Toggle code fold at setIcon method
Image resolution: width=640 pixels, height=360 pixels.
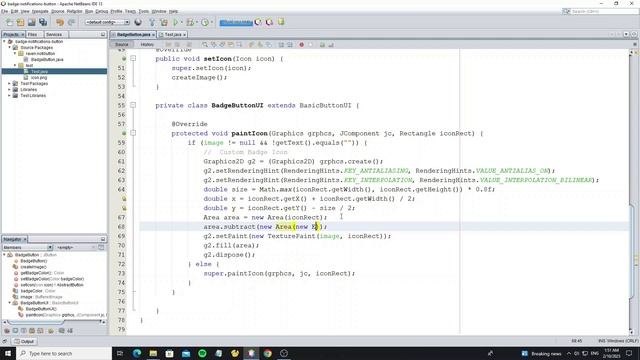[133, 59]
